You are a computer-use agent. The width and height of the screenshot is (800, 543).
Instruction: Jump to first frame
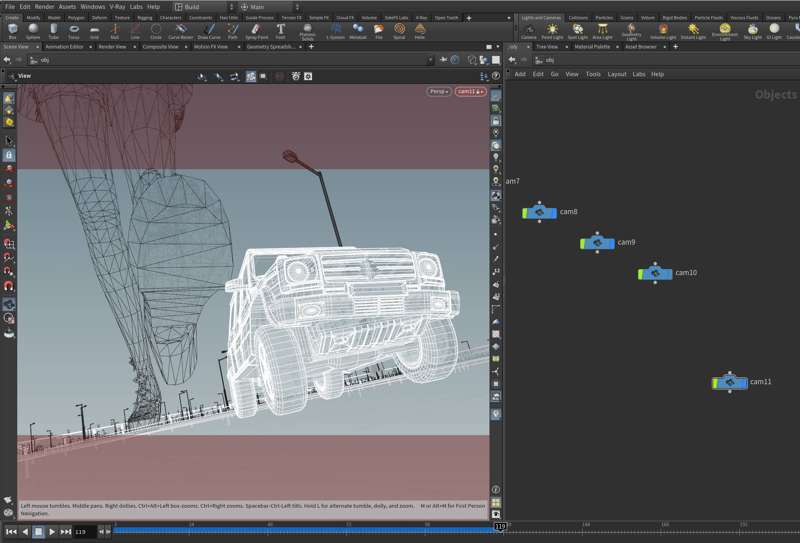[11, 532]
